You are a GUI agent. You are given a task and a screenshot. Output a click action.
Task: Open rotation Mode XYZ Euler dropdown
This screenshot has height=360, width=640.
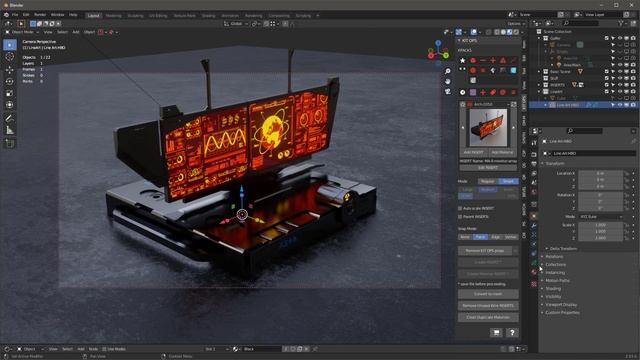(x=601, y=217)
